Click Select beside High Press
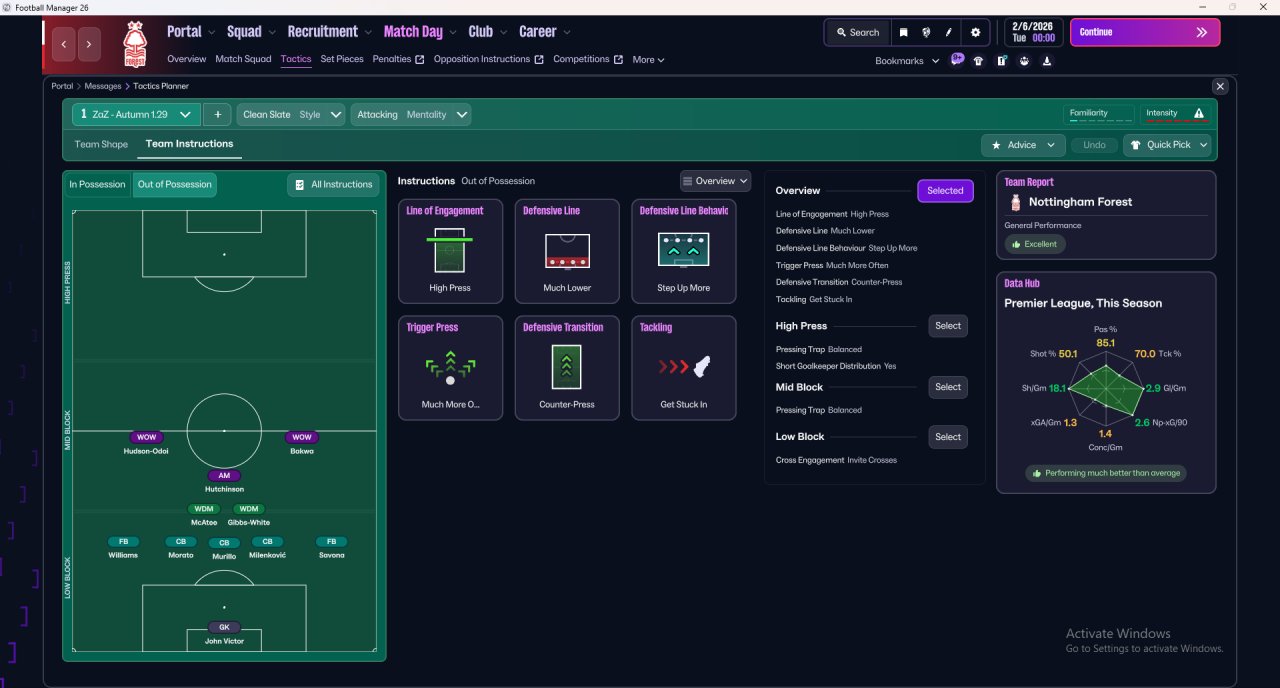 [x=948, y=326]
